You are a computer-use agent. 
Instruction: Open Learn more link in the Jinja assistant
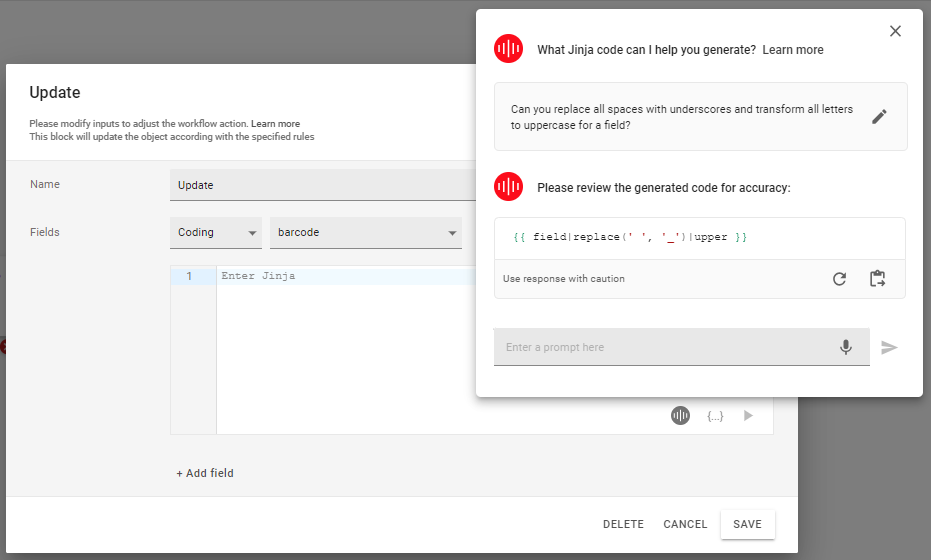(x=793, y=50)
